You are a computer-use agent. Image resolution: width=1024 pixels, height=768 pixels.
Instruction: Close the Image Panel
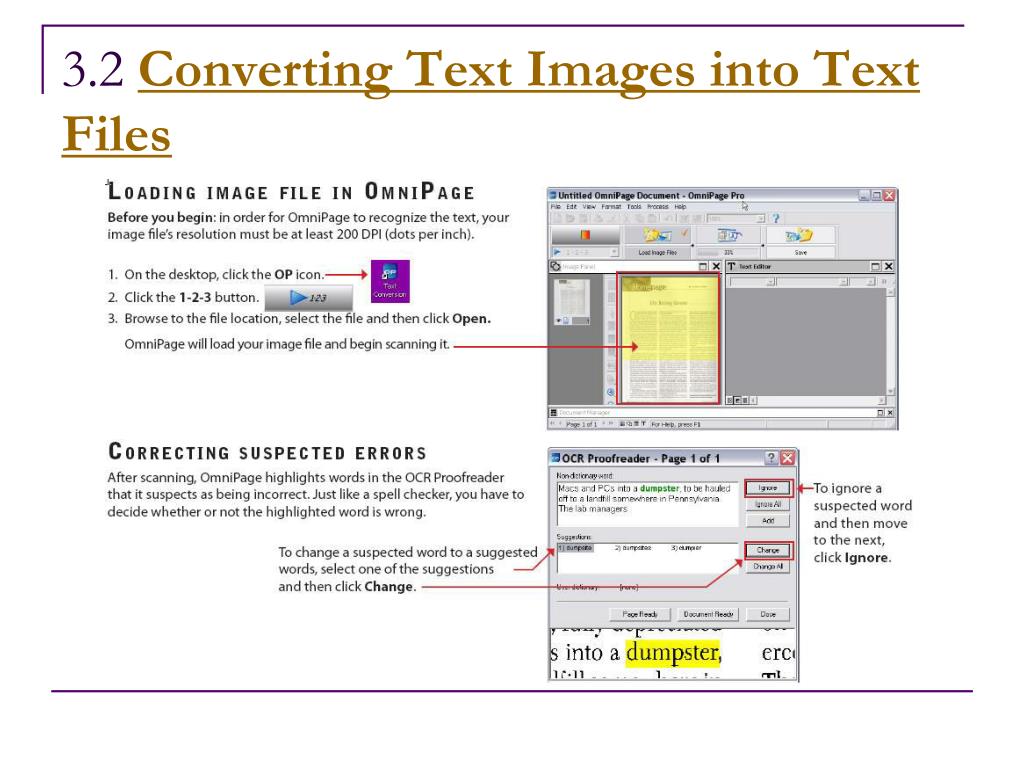(716, 266)
